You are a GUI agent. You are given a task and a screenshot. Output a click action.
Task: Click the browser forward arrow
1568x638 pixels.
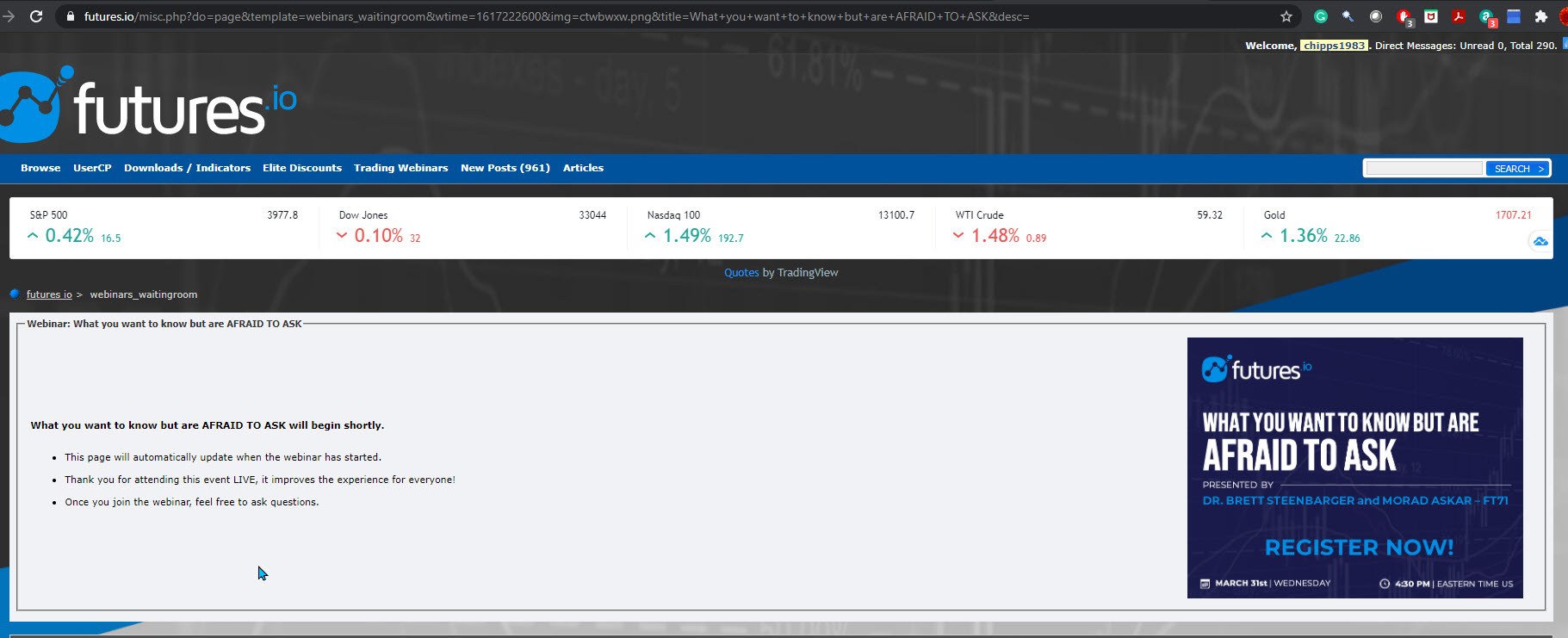[8, 16]
